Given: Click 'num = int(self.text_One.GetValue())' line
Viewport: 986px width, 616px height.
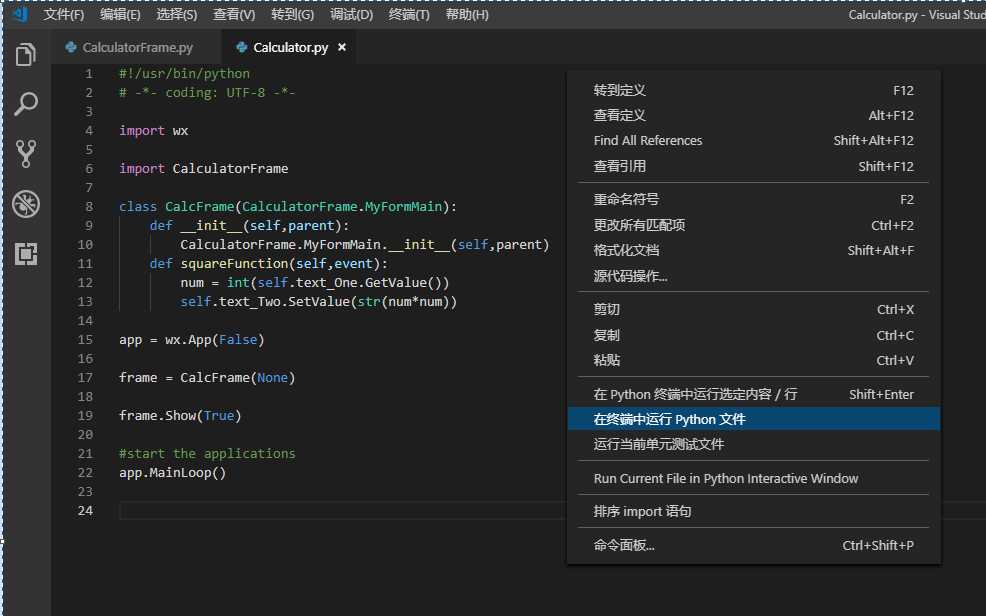Looking at the screenshot, I should click(315, 283).
